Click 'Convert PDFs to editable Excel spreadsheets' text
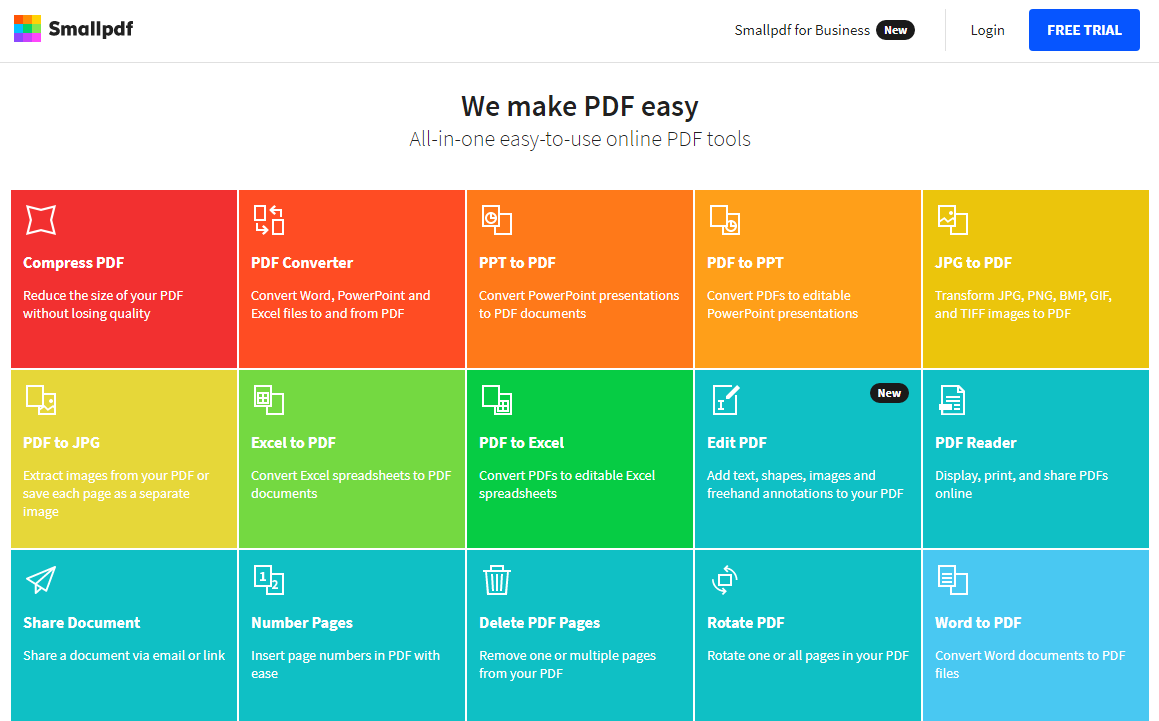The height and width of the screenshot is (721, 1159). click(x=567, y=484)
